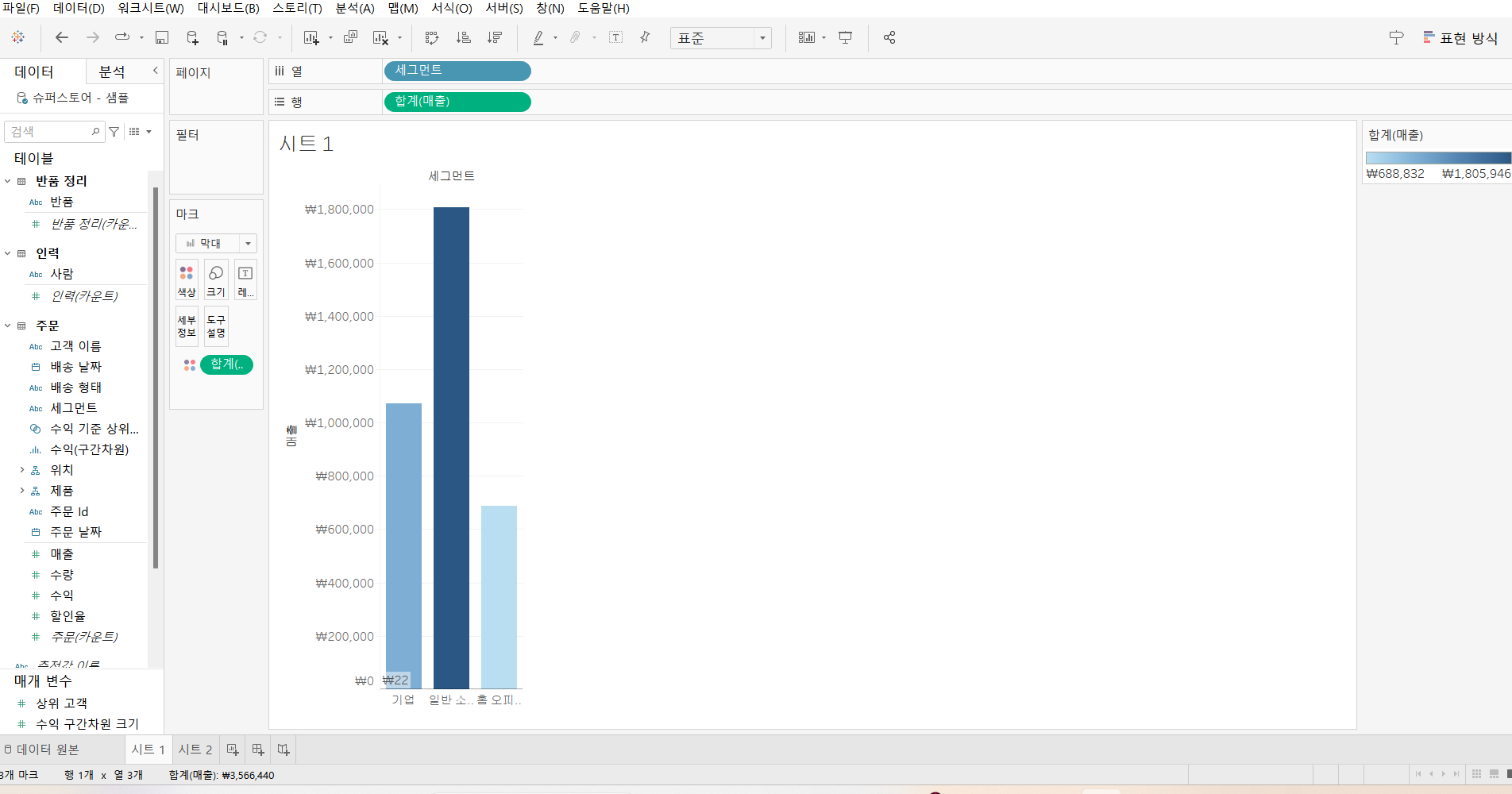Click the show/hide cards icon
This screenshot has width=1512, height=794.
click(806, 37)
